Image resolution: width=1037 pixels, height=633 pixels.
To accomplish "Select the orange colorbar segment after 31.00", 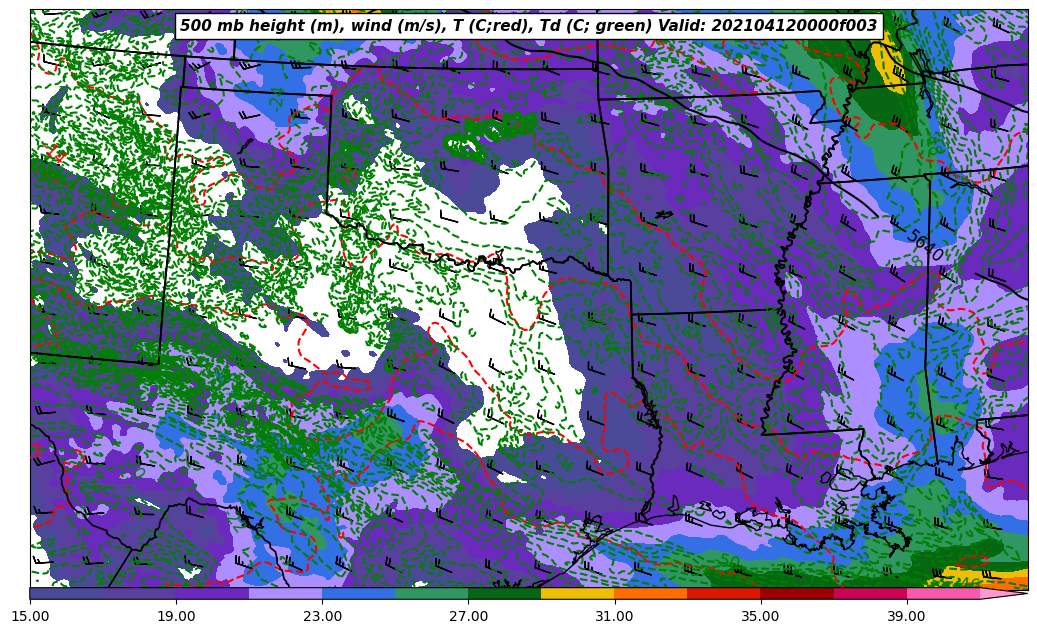I will click(x=651, y=593).
